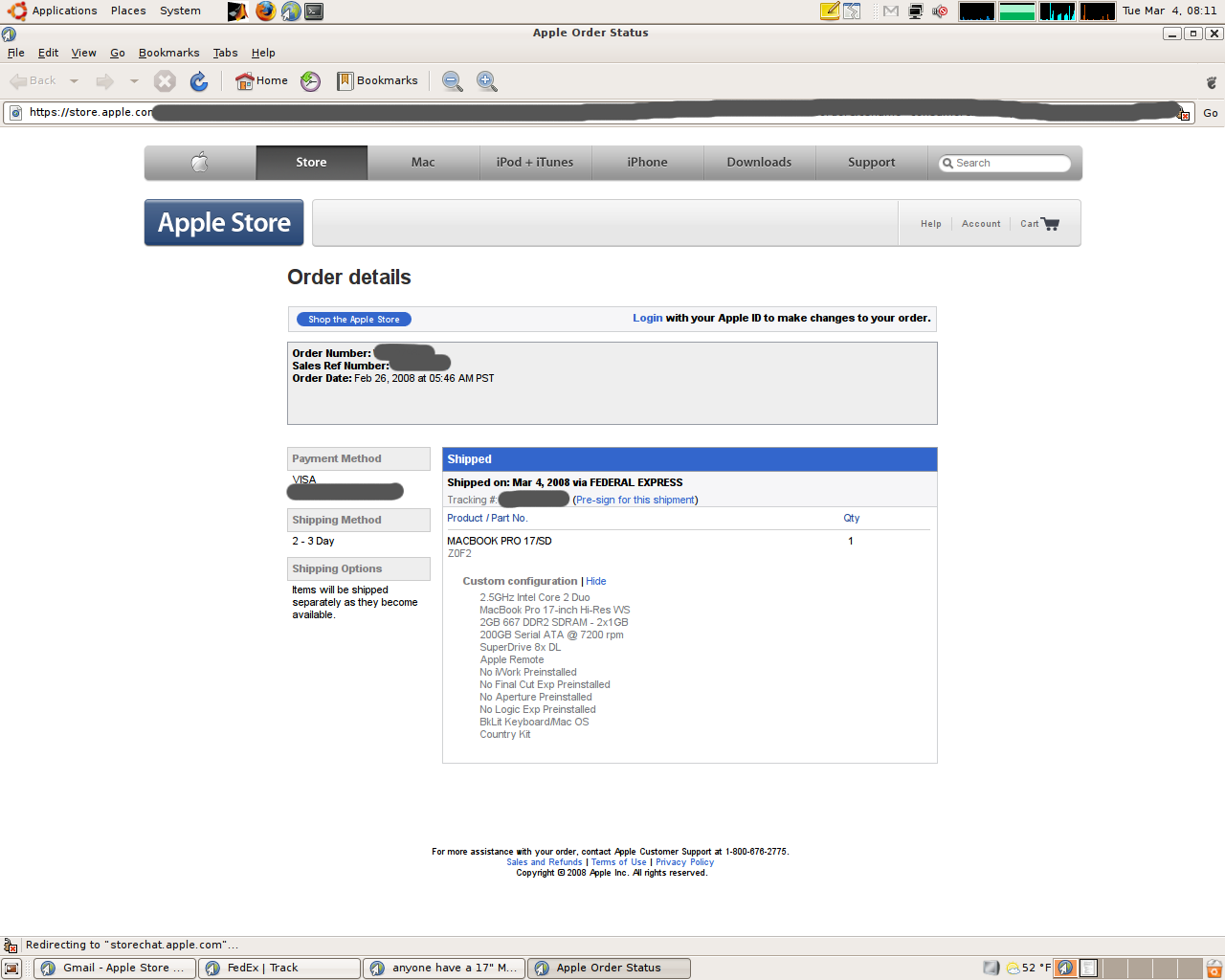
Task: Switch to the Gmail - Apple Store taskbar window
Action: tap(115, 969)
